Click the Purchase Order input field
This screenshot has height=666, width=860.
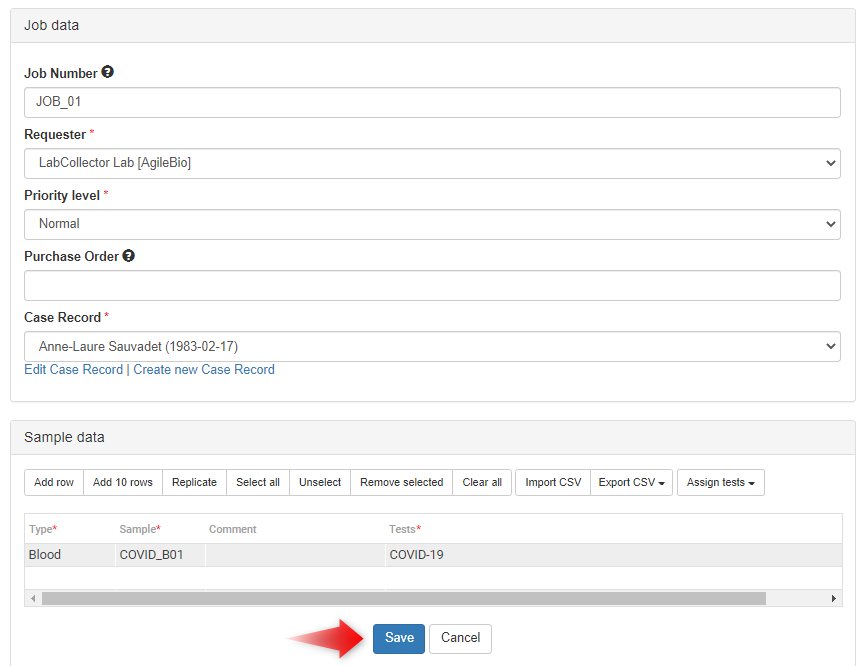432,285
